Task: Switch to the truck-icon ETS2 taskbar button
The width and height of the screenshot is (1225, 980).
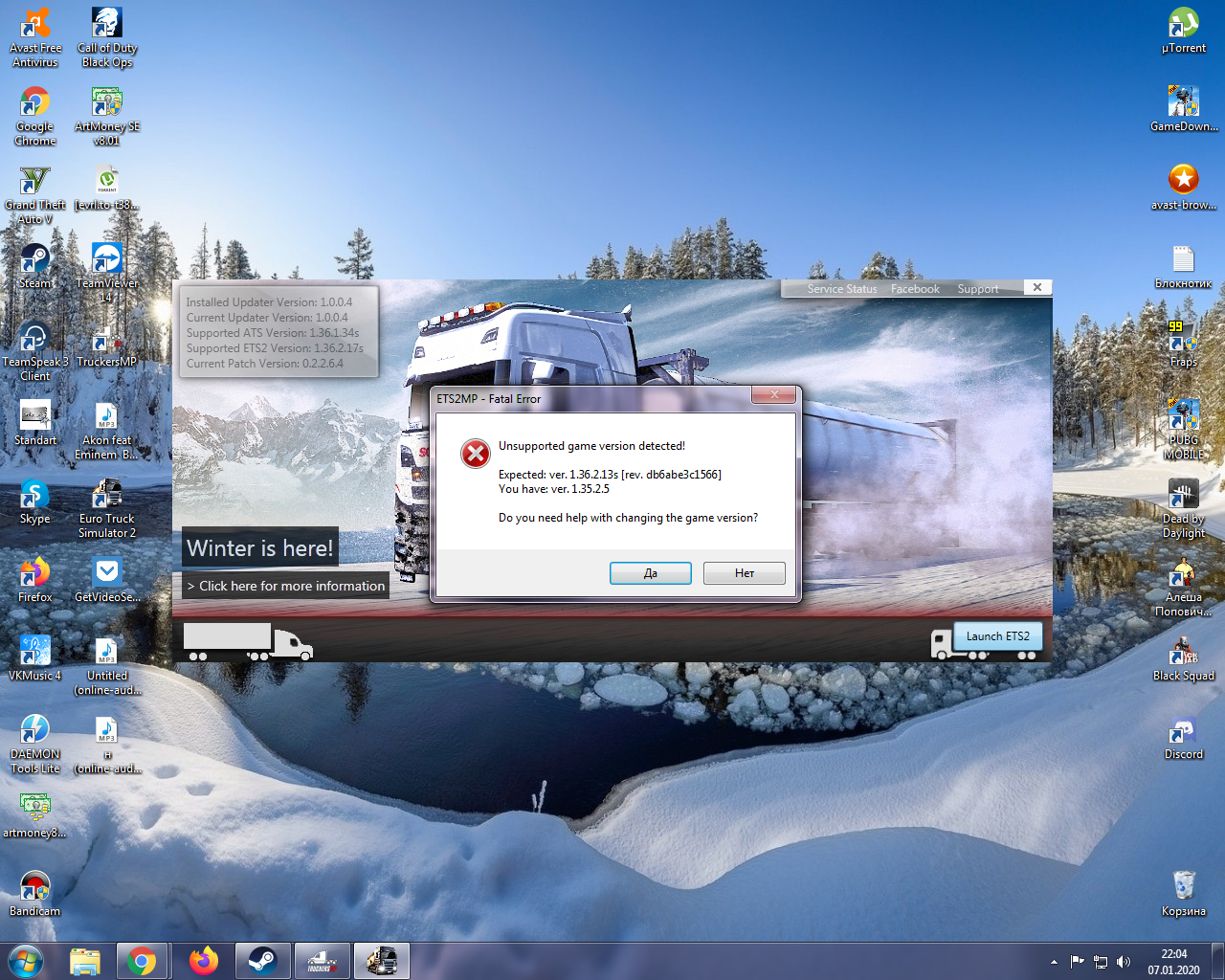Action: [x=382, y=961]
